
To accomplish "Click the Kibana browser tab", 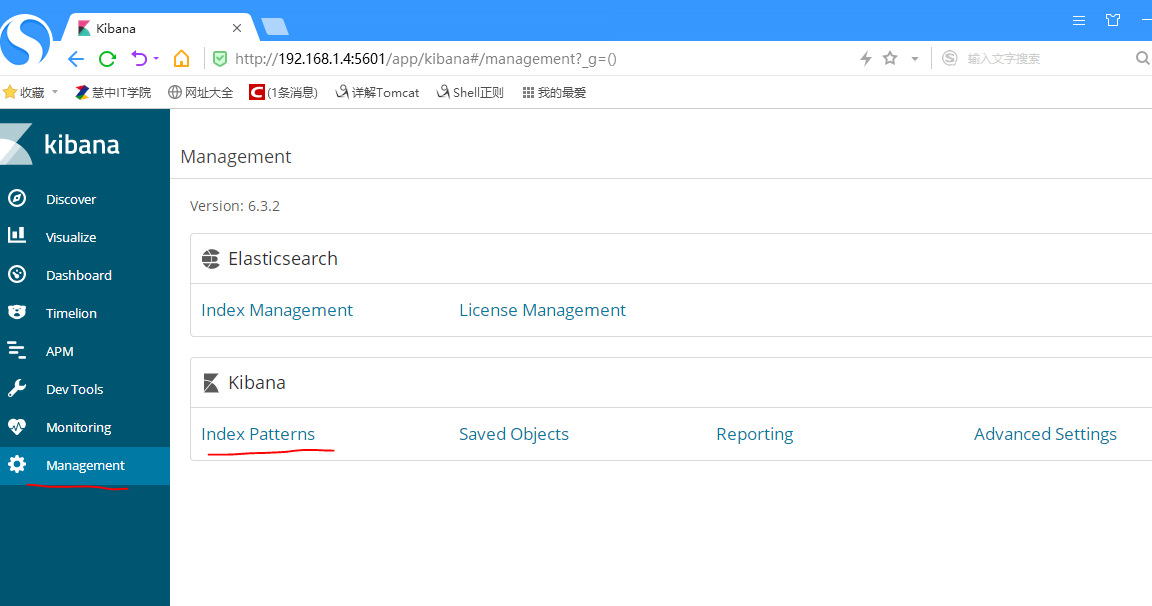I will coord(158,28).
